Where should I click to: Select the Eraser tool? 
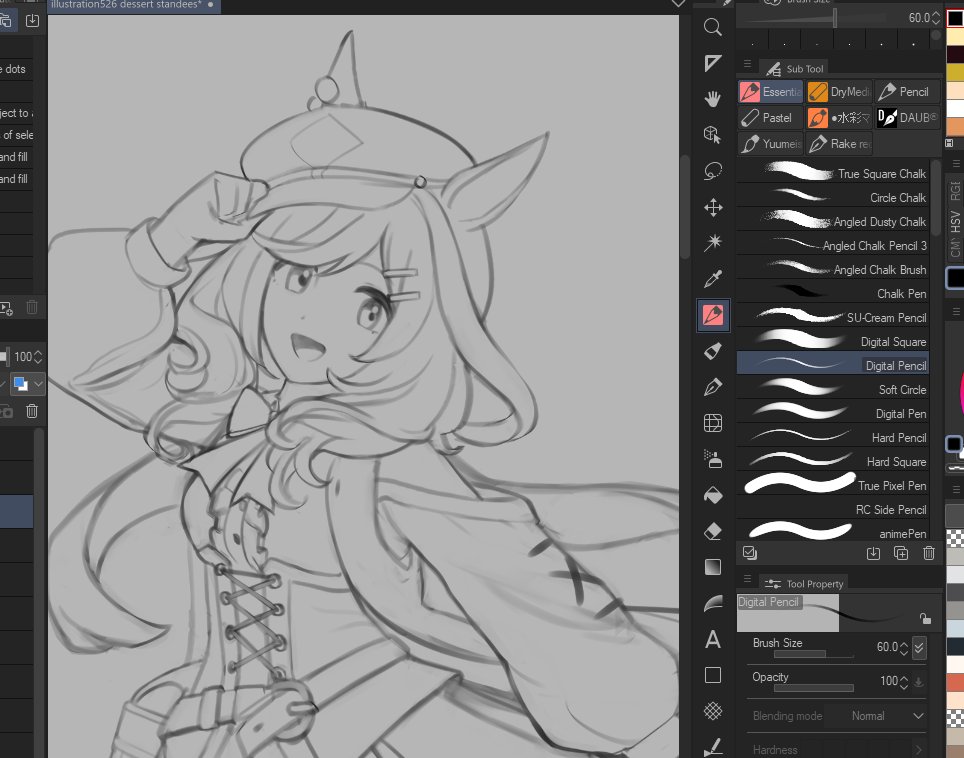713,531
